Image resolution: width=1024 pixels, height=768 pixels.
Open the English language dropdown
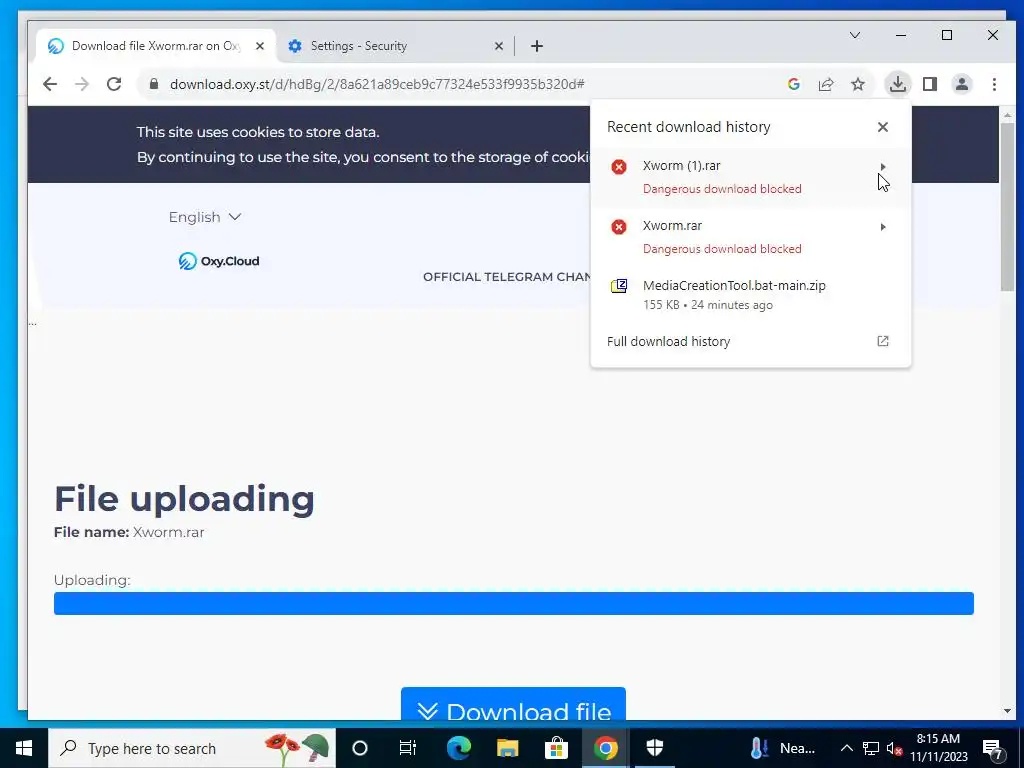pos(205,217)
